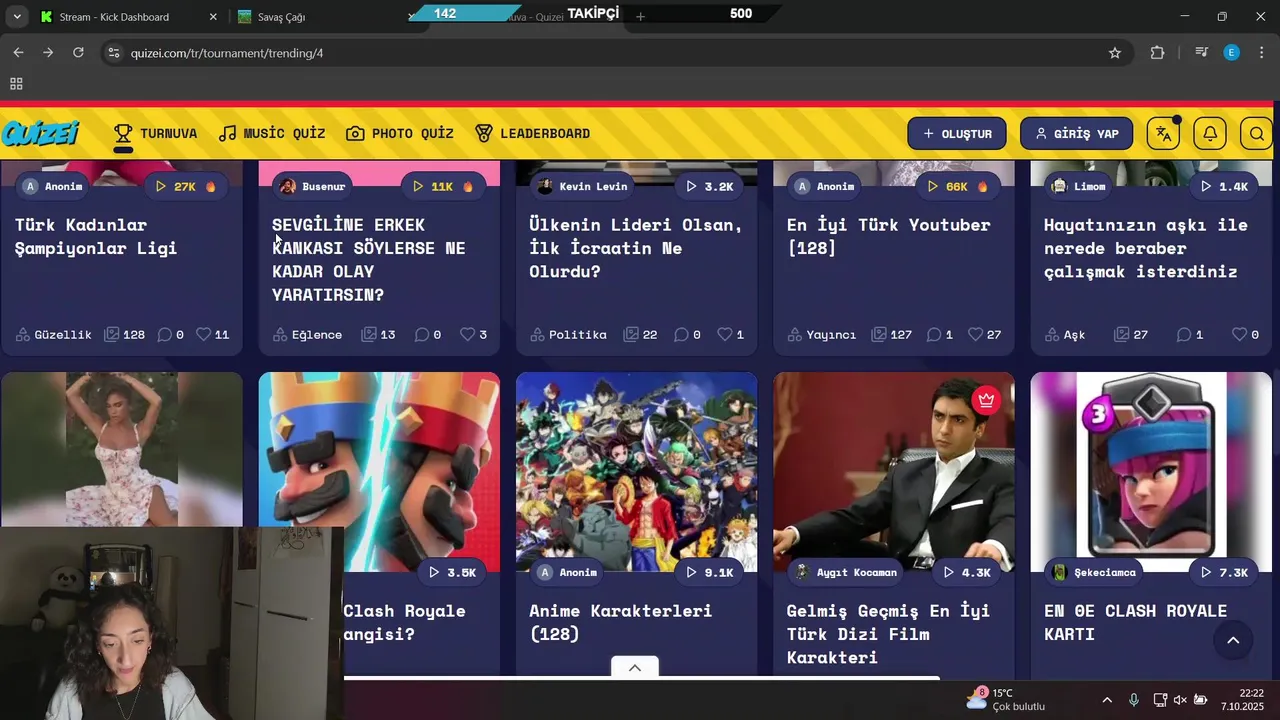Screen dimensions: 1280x720
Task: Open the Leaderboard page
Action: pos(532,133)
